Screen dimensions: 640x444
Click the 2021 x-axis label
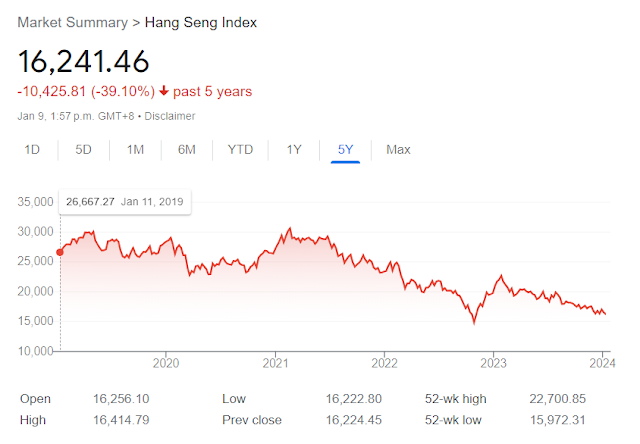click(x=275, y=364)
